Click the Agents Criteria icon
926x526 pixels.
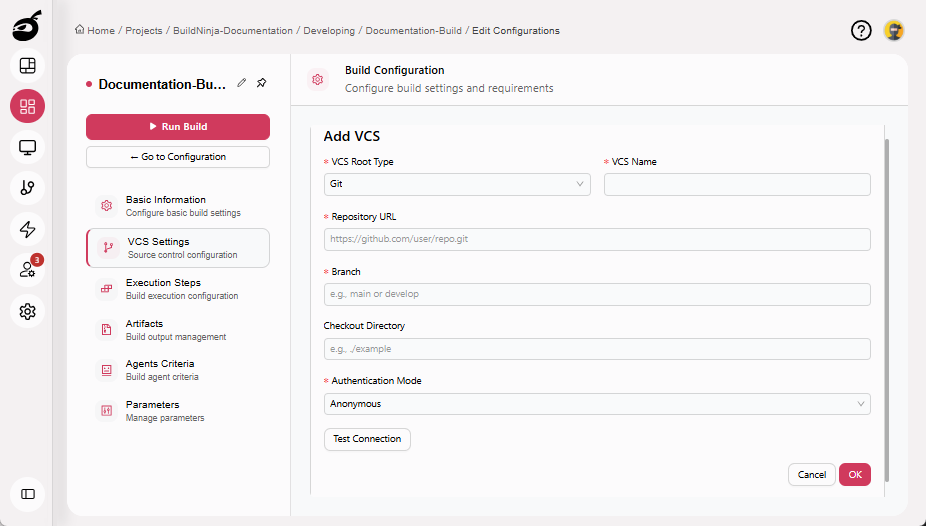106,370
